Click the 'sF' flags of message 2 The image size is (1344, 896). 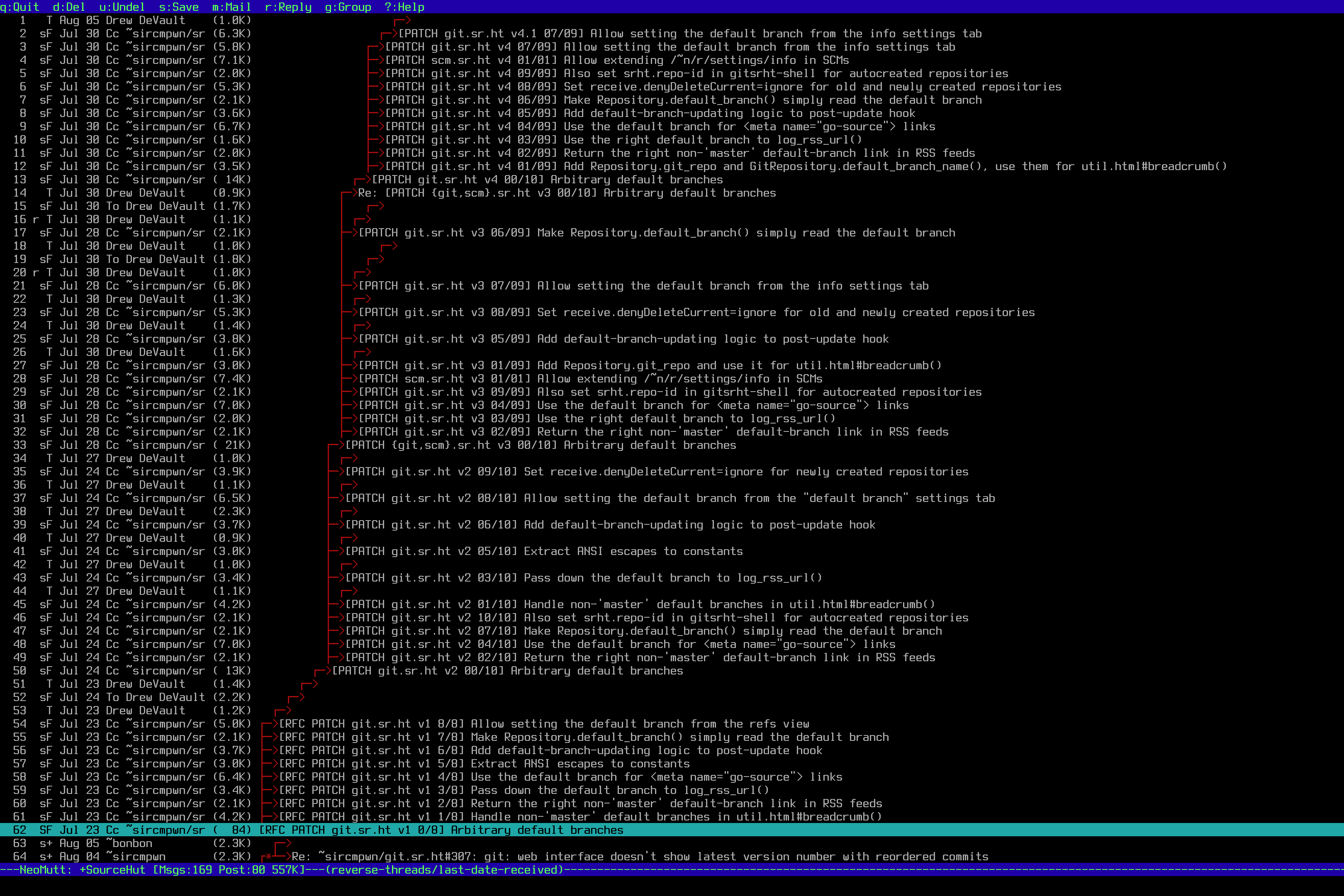tap(46, 34)
